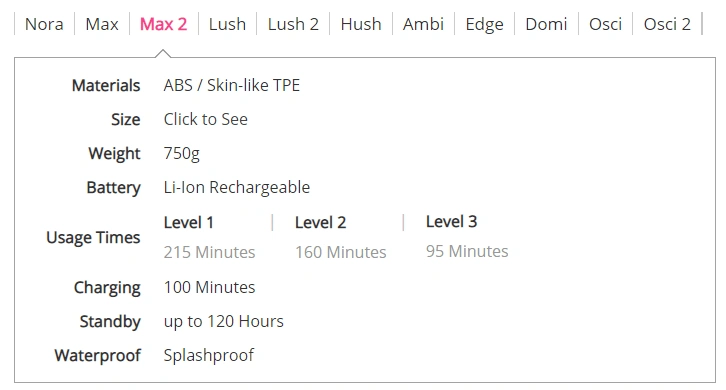This screenshot has width=726, height=390.
Task: Click the Level 1 usage time heading
Action: (188, 223)
